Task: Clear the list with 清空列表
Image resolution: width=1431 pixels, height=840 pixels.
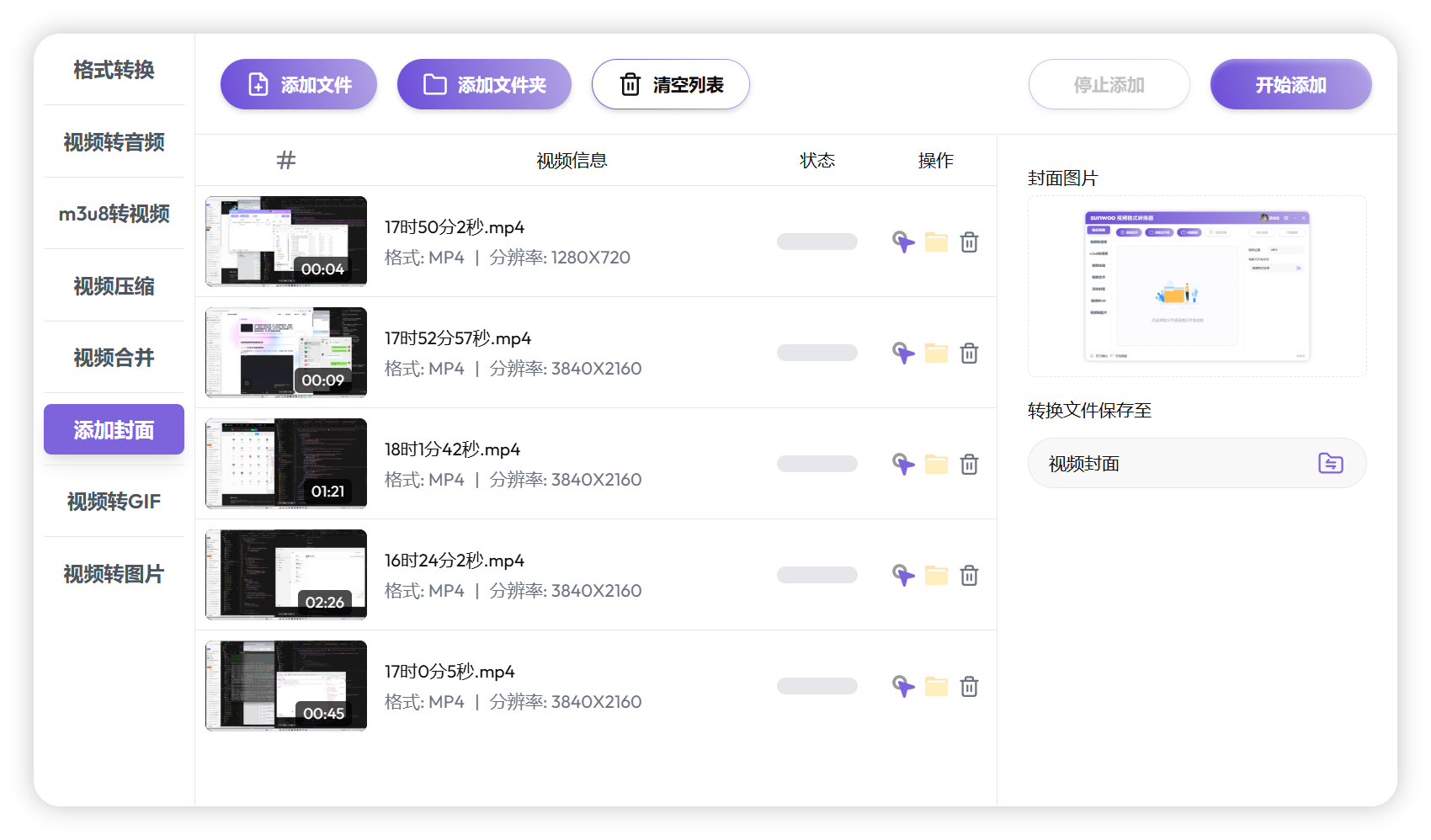Action: (x=670, y=84)
